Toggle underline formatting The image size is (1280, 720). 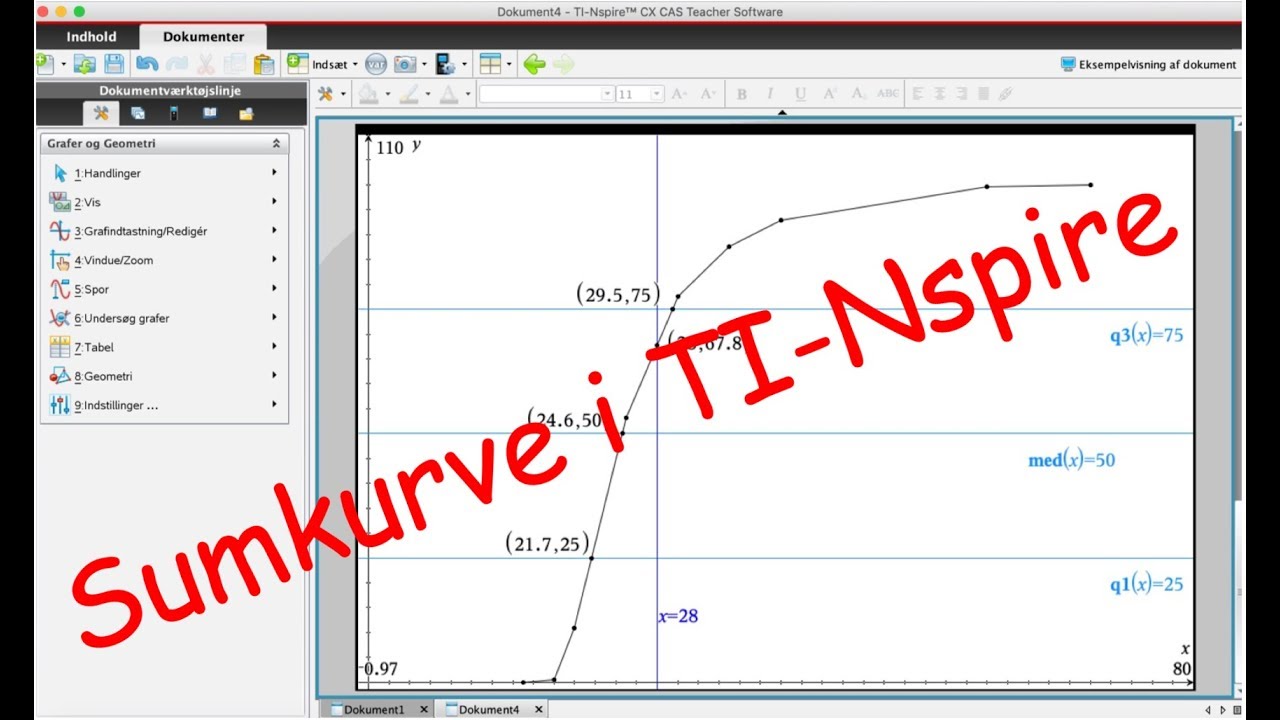[x=800, y=93]
